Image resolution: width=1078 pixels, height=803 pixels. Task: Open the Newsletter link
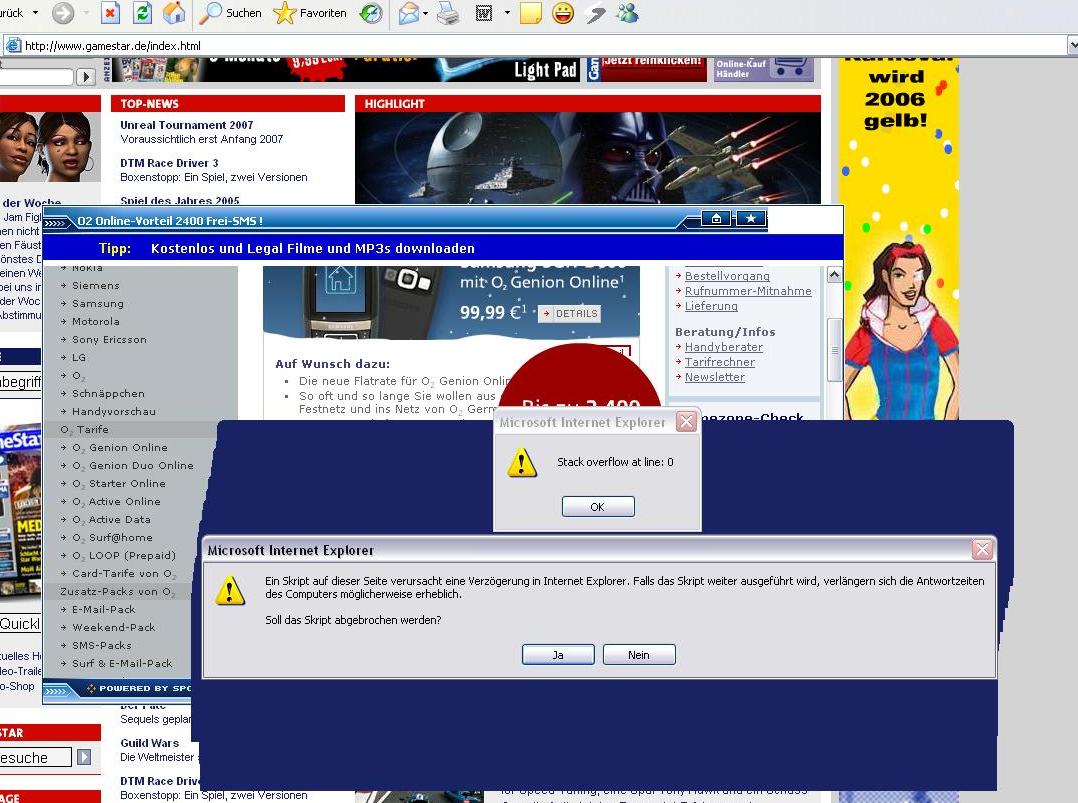[x=714, y=377]
